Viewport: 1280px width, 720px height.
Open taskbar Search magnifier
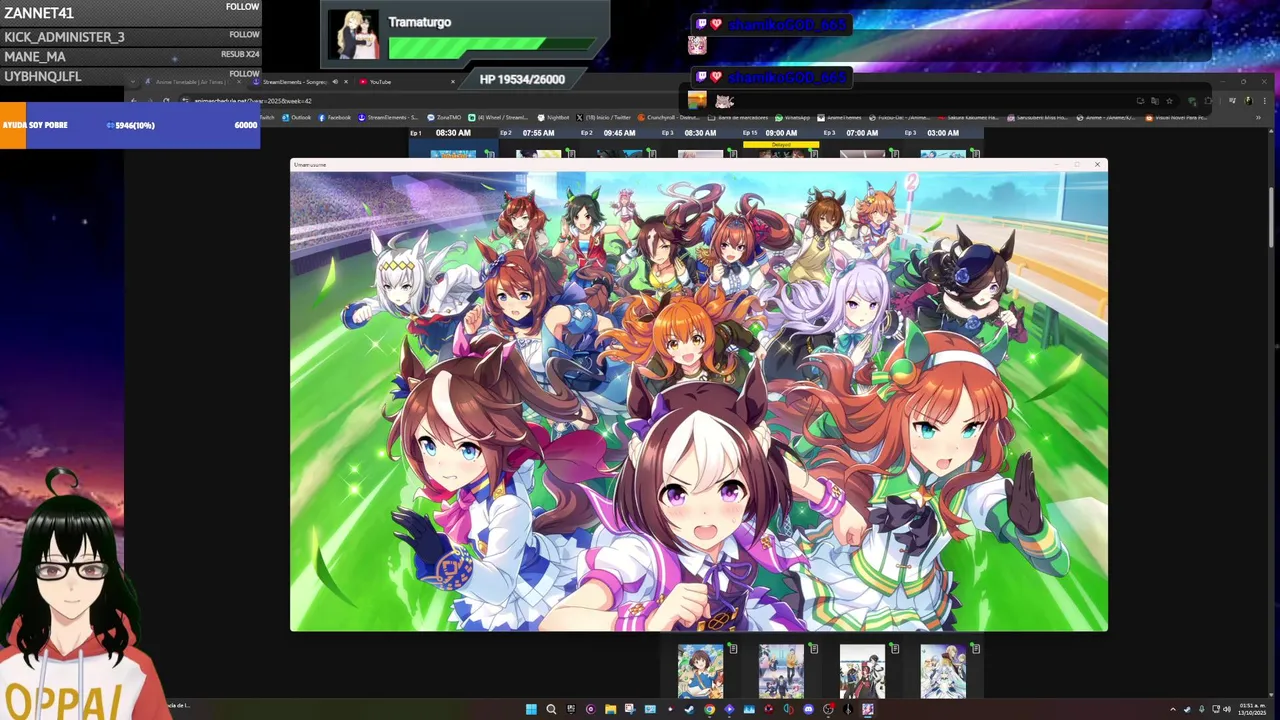551,709
